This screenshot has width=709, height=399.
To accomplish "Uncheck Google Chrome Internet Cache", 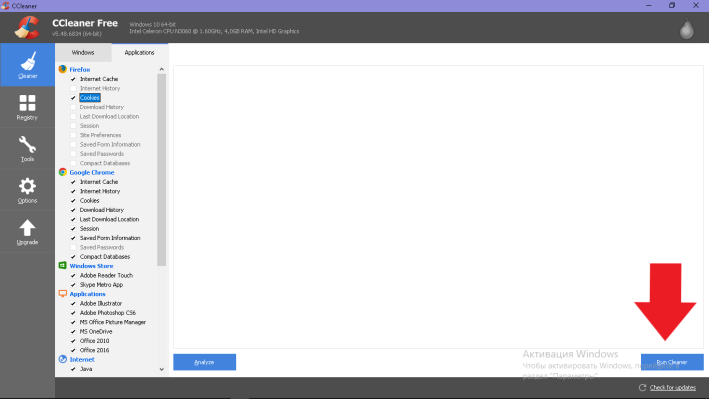I will coord(73,182).
